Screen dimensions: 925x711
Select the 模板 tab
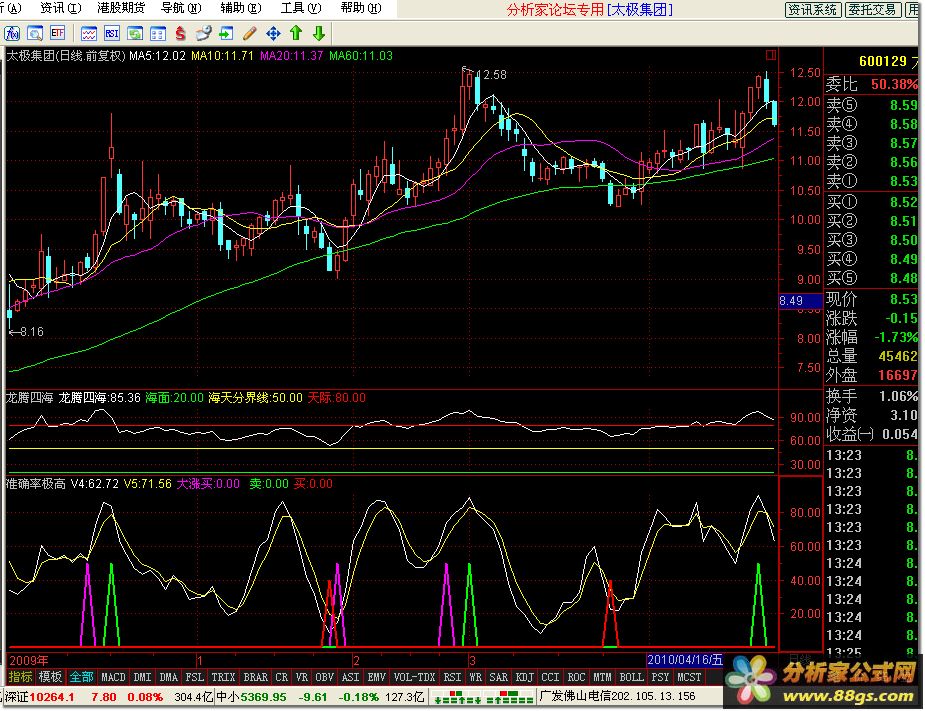50,677
